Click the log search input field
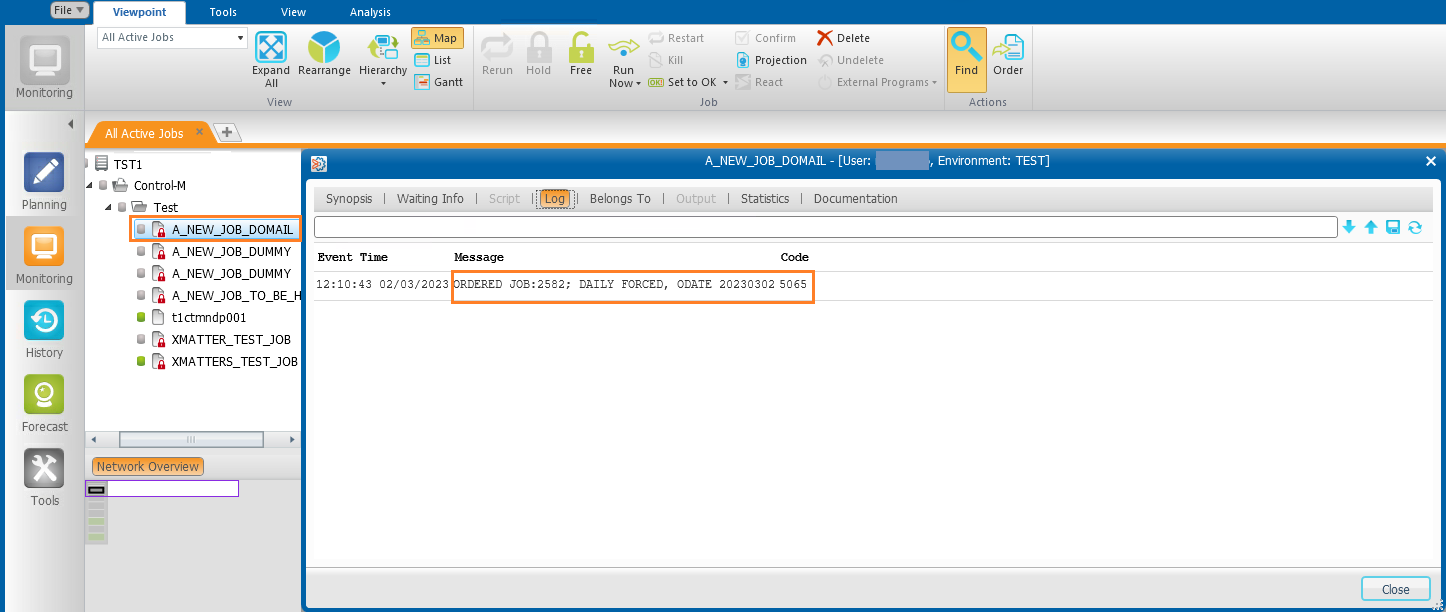 pyautogui.click(x=825, y=228)
